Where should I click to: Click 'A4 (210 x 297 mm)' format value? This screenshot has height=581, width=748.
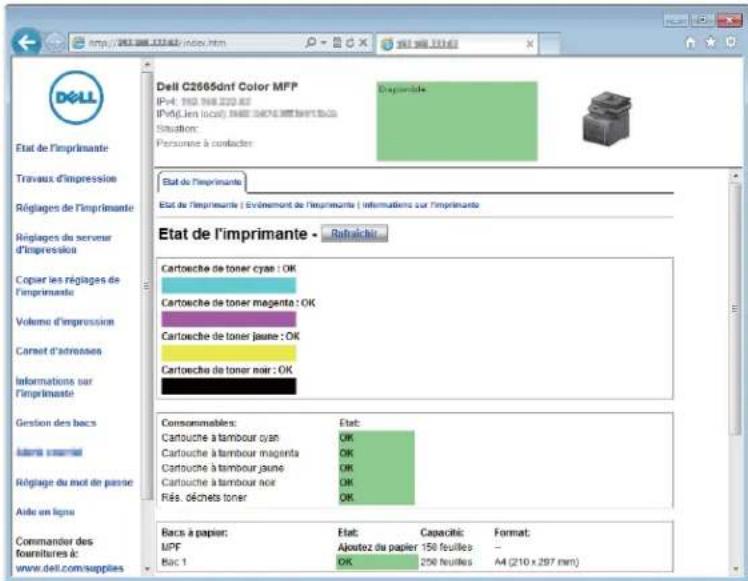[x=536, y=562]
